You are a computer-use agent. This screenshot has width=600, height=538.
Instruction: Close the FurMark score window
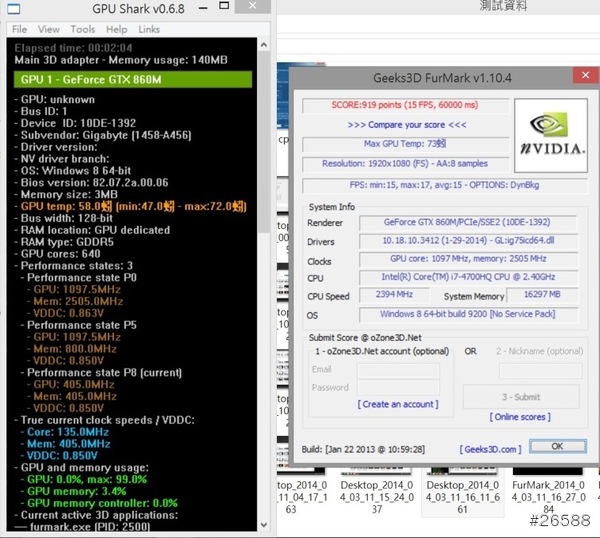click(x=580, y=76)
